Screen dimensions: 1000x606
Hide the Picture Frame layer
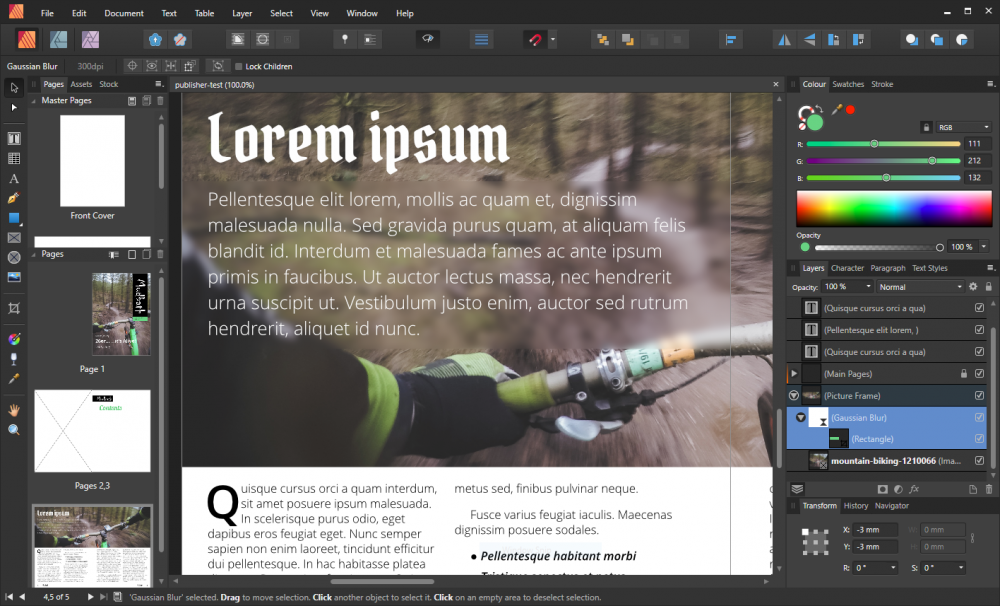tap(979, 396)
